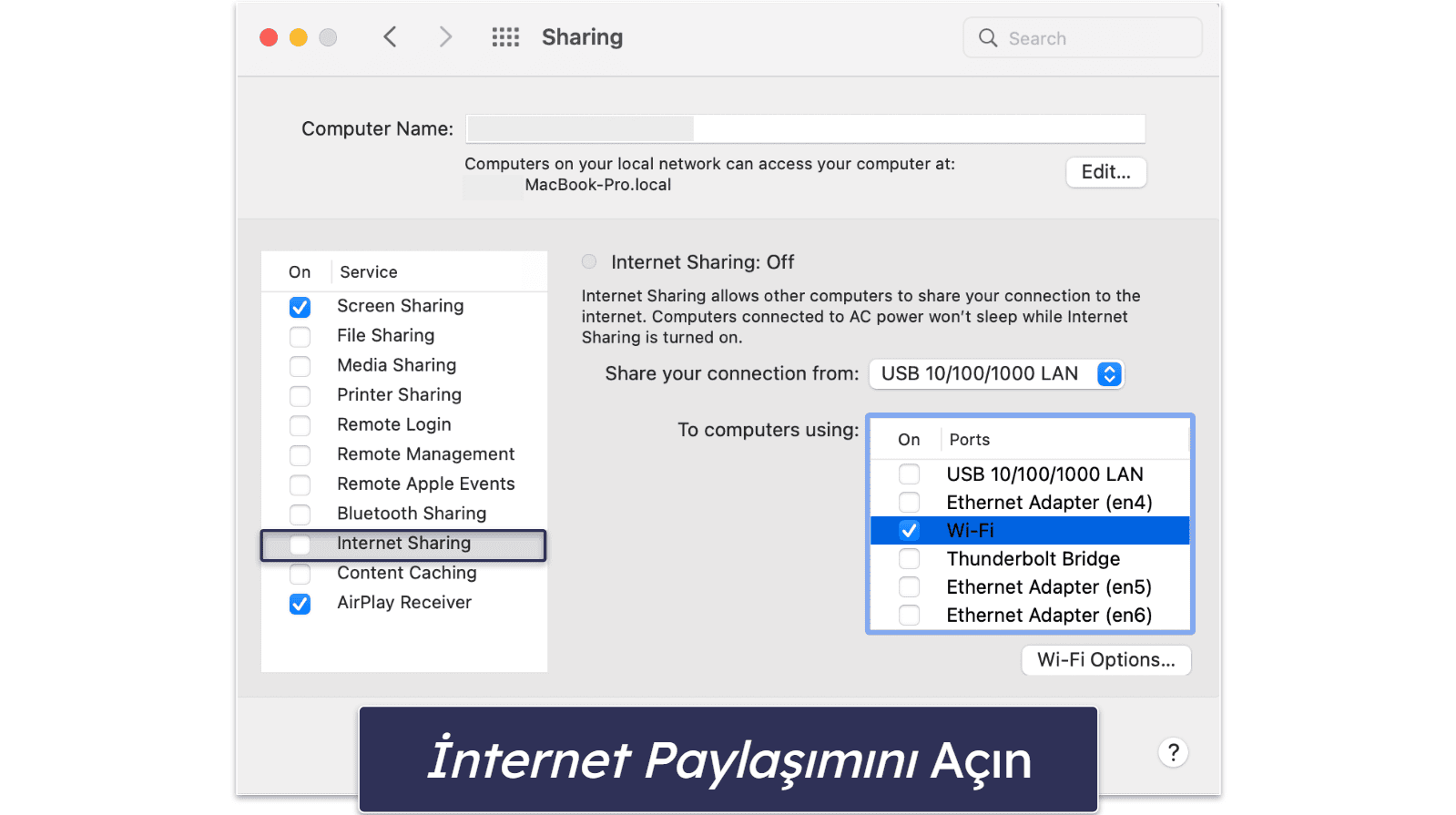Open help with the question mark button

(x=1173, y=753)
